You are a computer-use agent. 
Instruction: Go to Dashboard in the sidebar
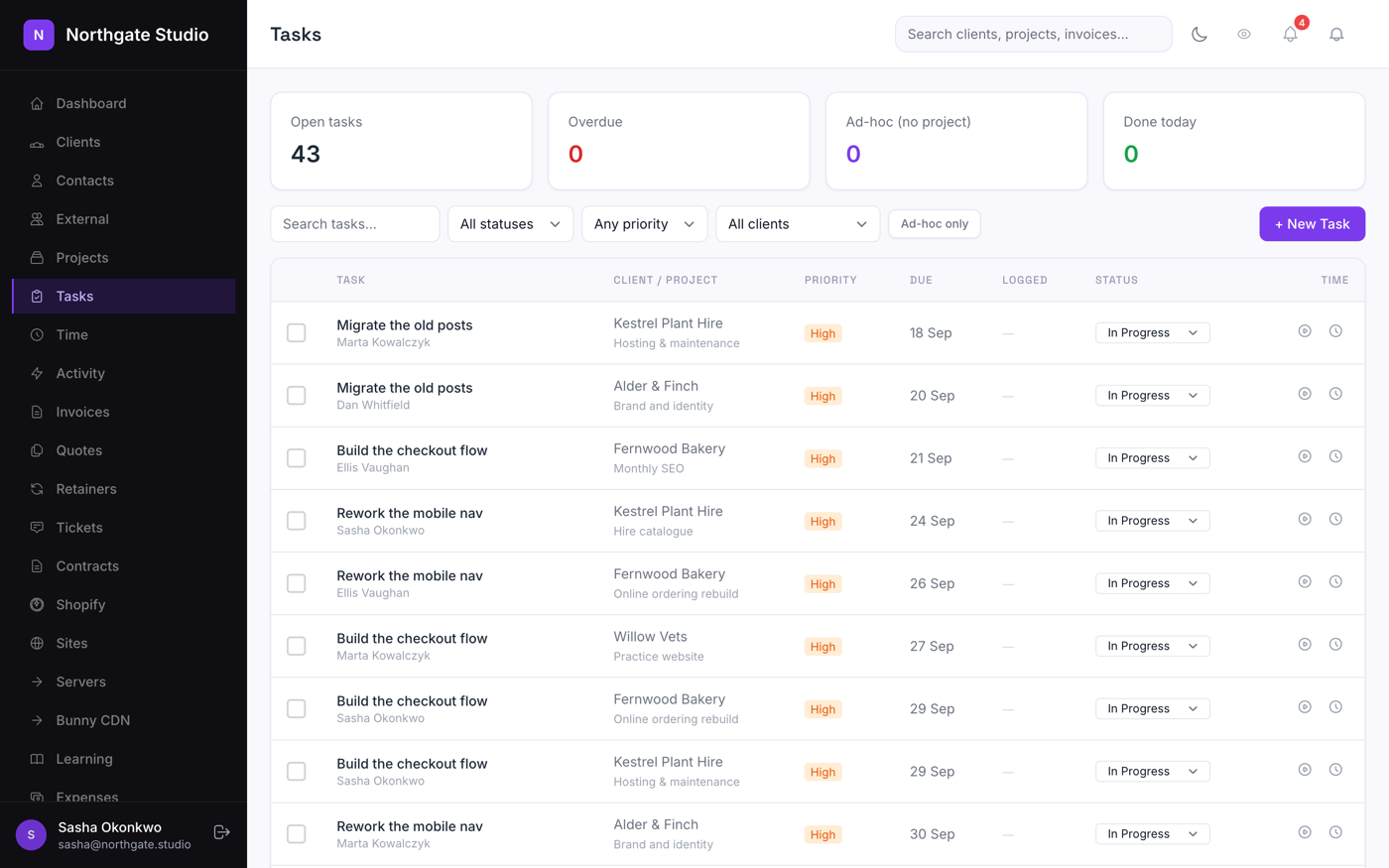(124, 103)
